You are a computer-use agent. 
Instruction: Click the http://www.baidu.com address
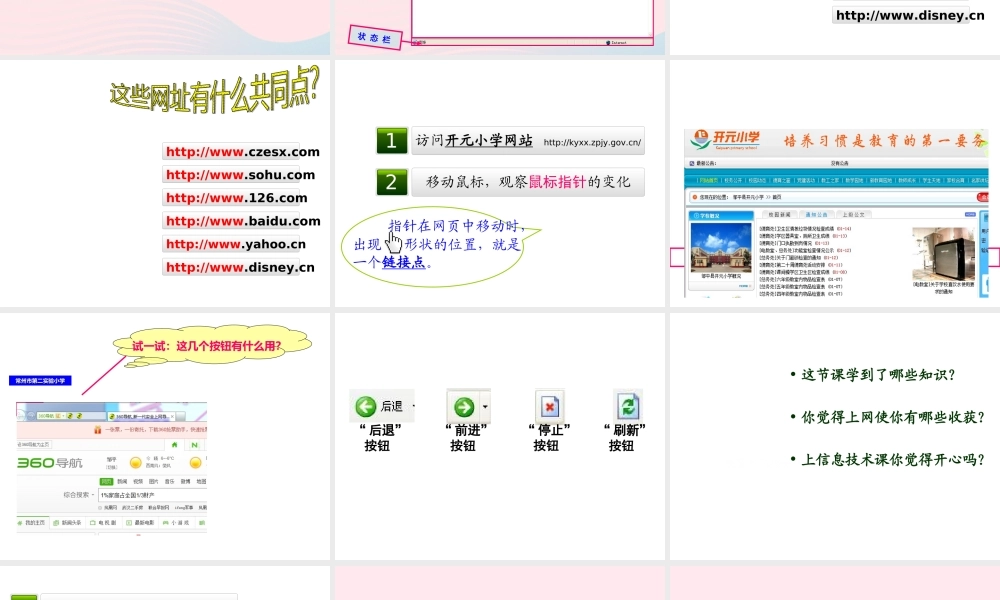(x=243, y=221)
